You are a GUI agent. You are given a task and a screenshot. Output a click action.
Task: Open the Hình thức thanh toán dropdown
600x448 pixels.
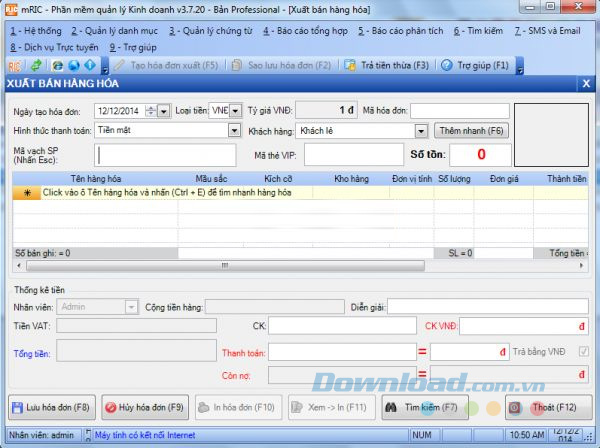[235, 130]
